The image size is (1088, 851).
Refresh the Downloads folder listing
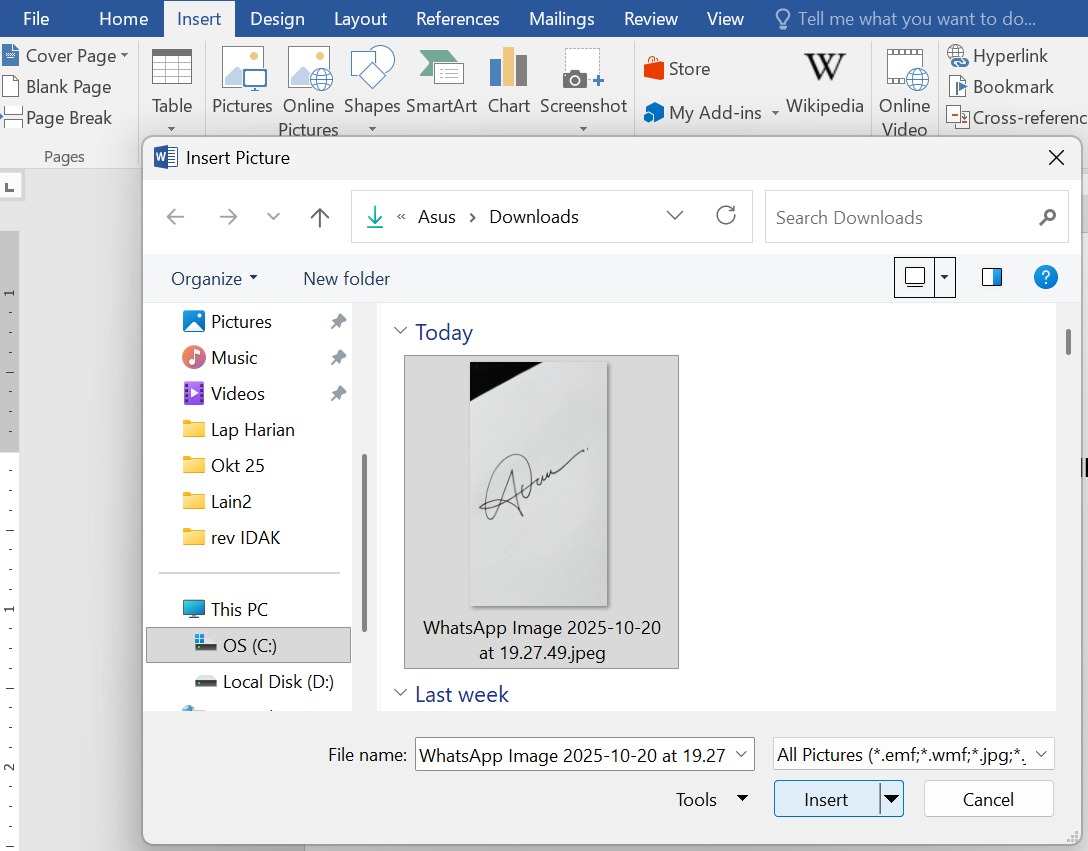pos(726,216)
